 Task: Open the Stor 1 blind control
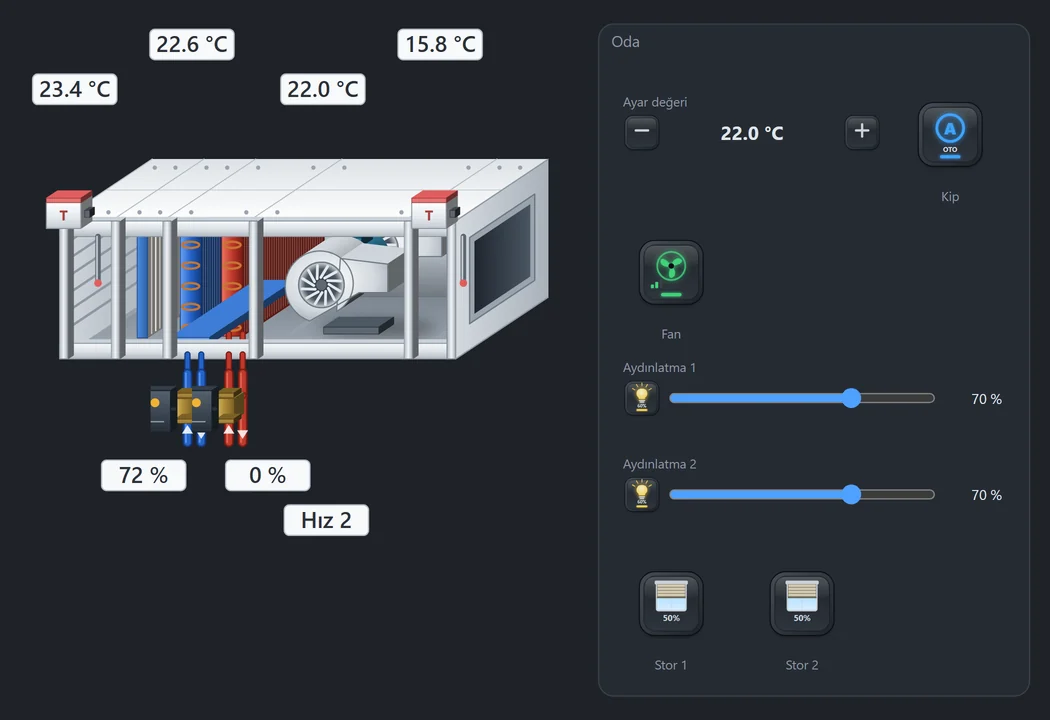[671, 603]
